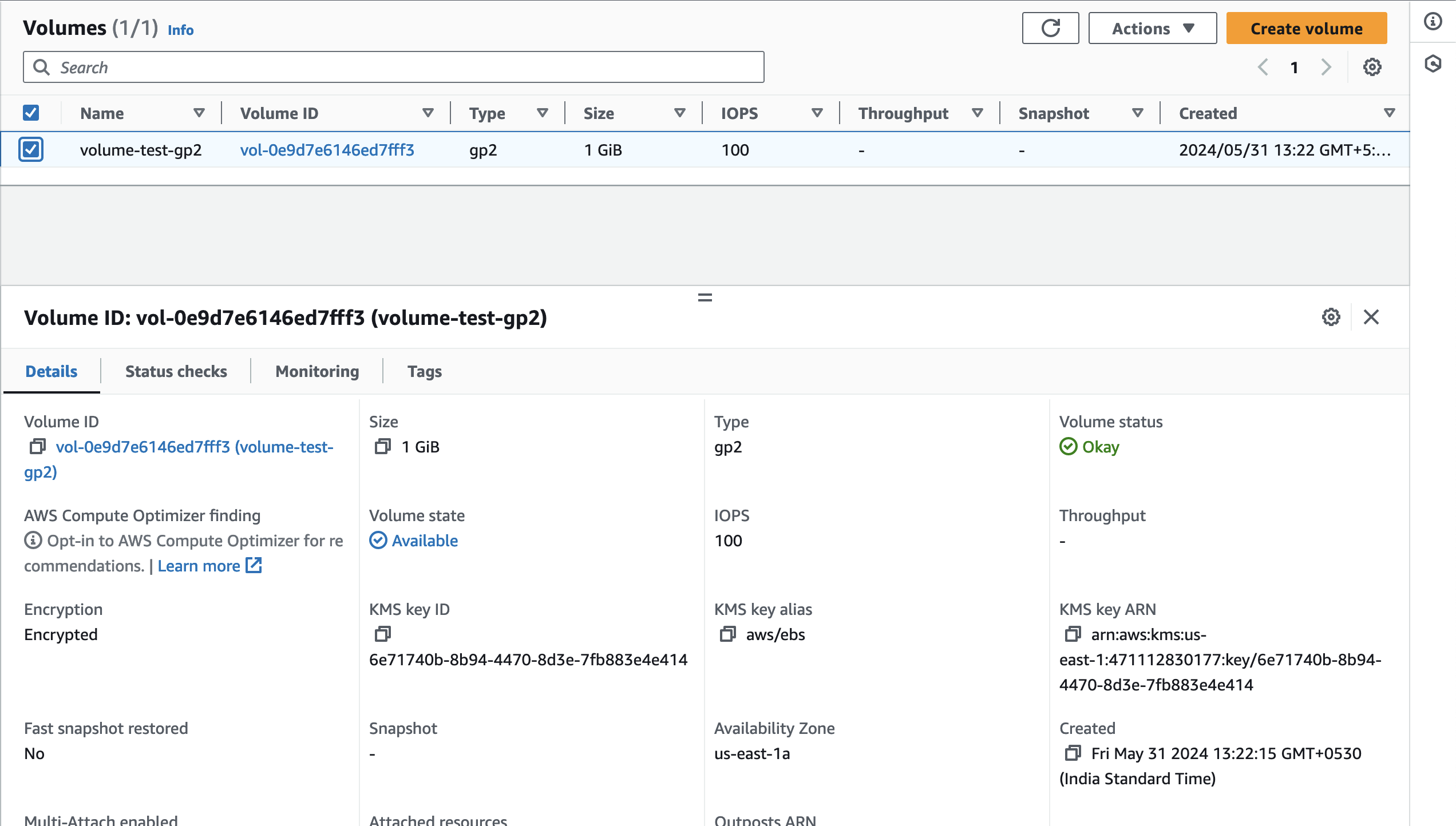The width and height of the screenshot is (1456, 826).
Task: Expand the Type column filter dropdown
Action: [543, 113]
